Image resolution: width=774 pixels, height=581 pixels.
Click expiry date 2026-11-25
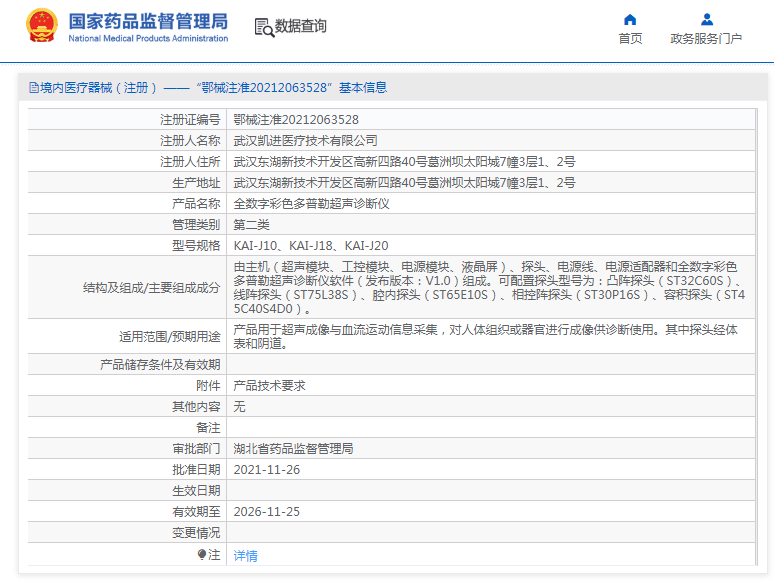266,511
